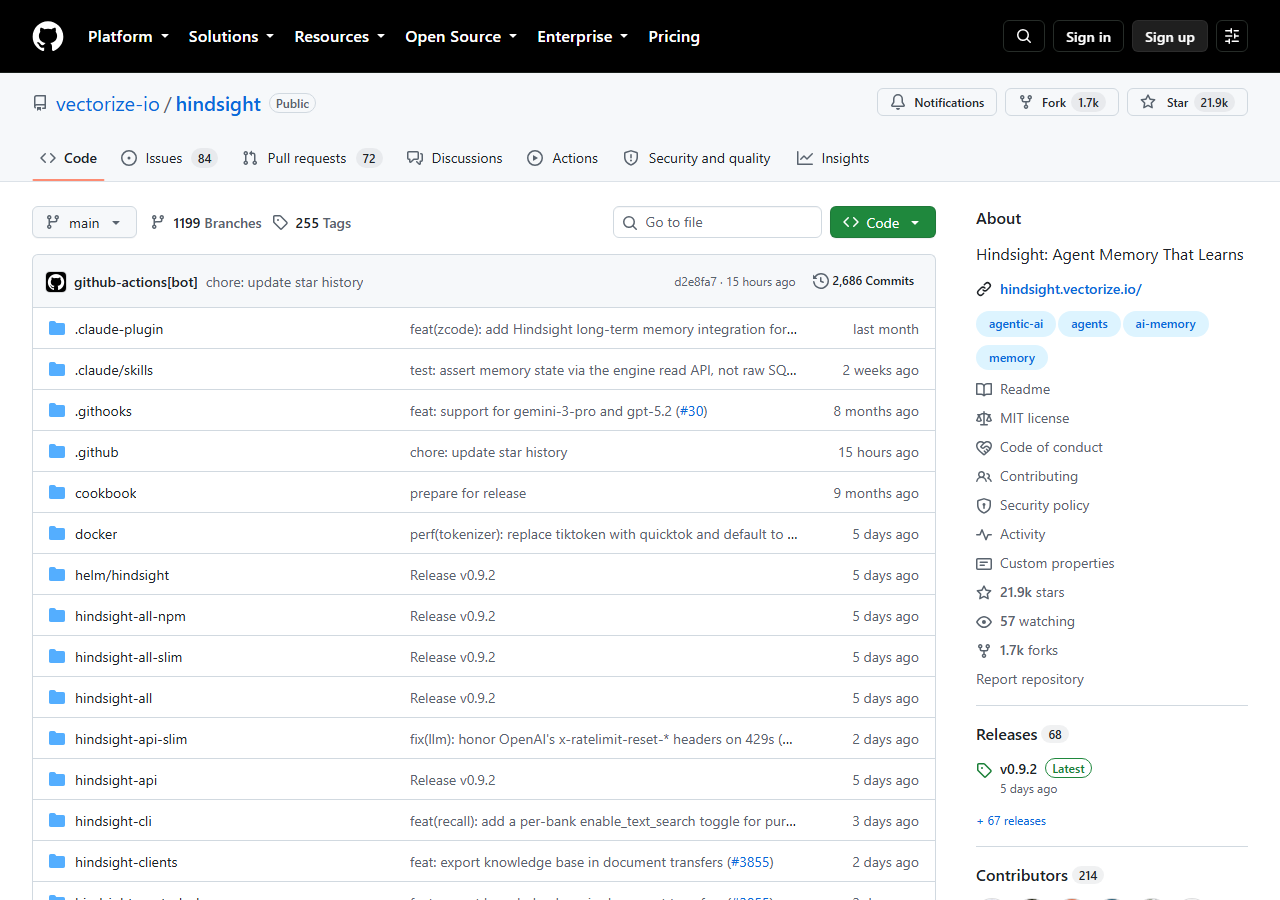Select the memory topic tag
This screenshot has width=1280, height=900.
pyautogui.click(x=1012, y=358)
